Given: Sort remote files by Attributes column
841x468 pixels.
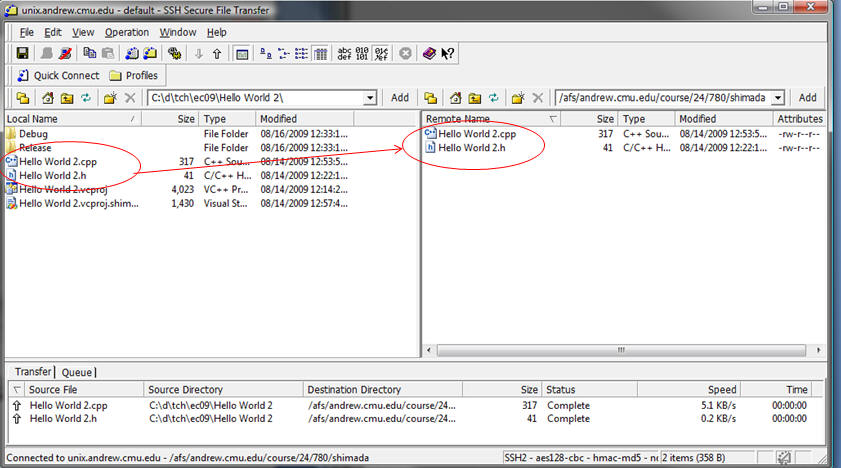Looking at the screenshot, I should pos(799,118).
